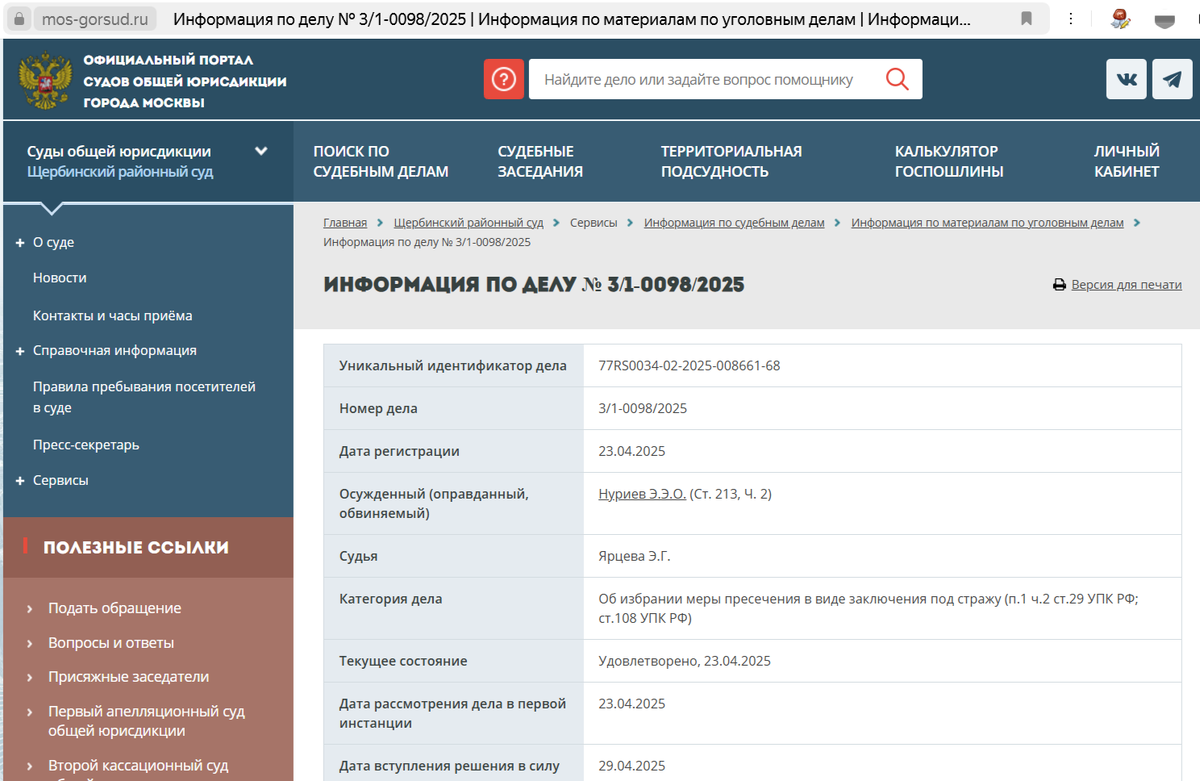The image size is (1200, 781).
Task: Click the search magnifier icon
Action: (898, 78)
